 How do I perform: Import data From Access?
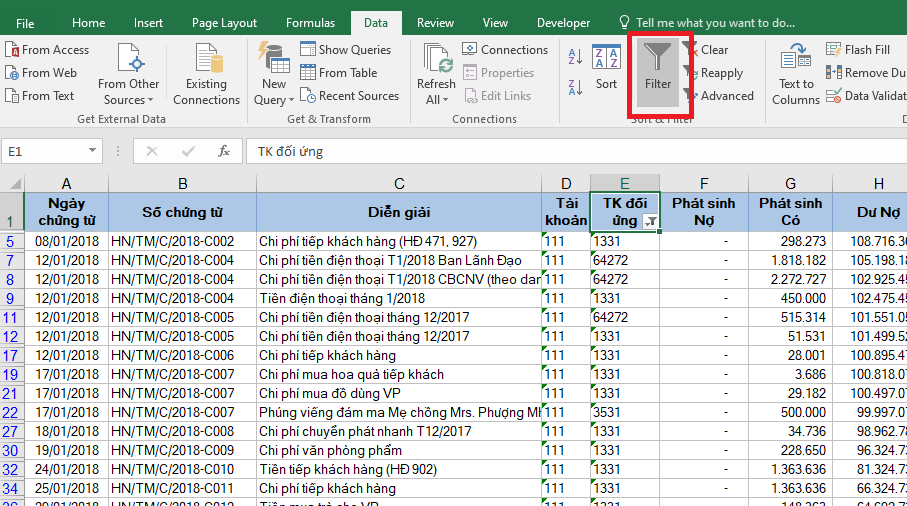click(x=47, y=50)
